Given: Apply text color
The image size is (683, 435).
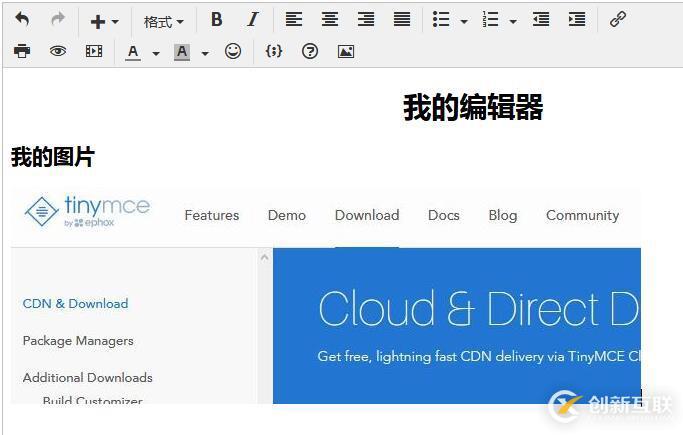Looking at the screenshot, I should coord(133,52).
